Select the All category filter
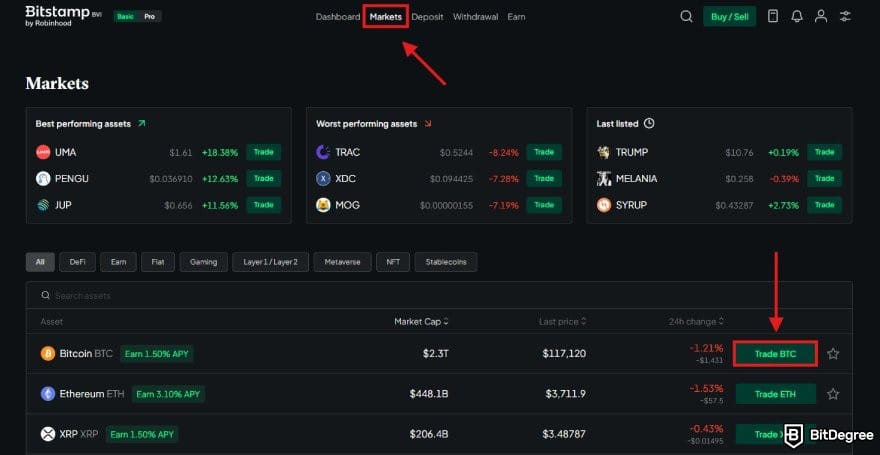880x455 pixels. 40,262
